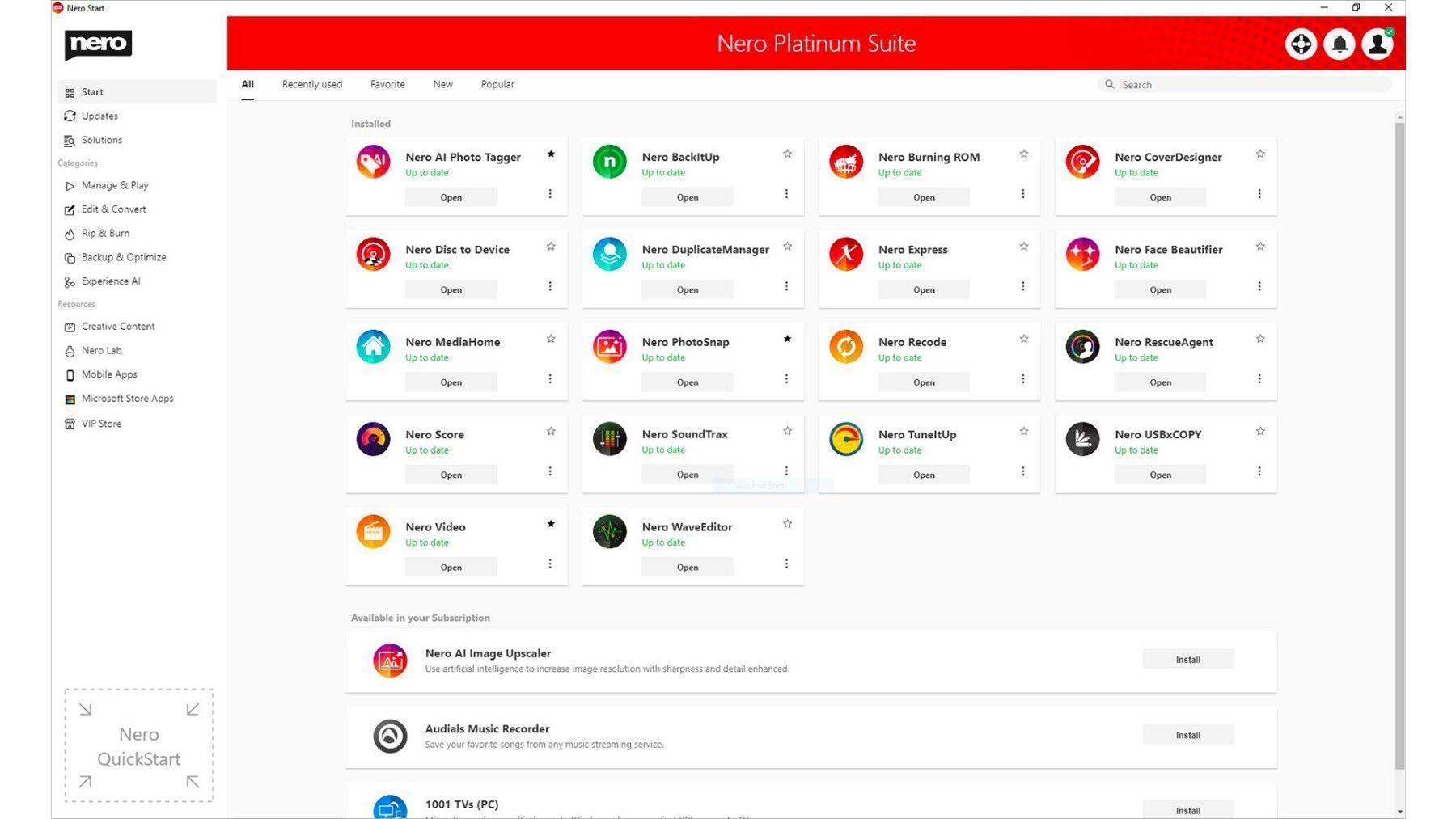Viewport: 1456px width, 819px height.
Task: Install Nero AI Image Upscaler
Action: pyautogui.click(x=1188, y=660)
